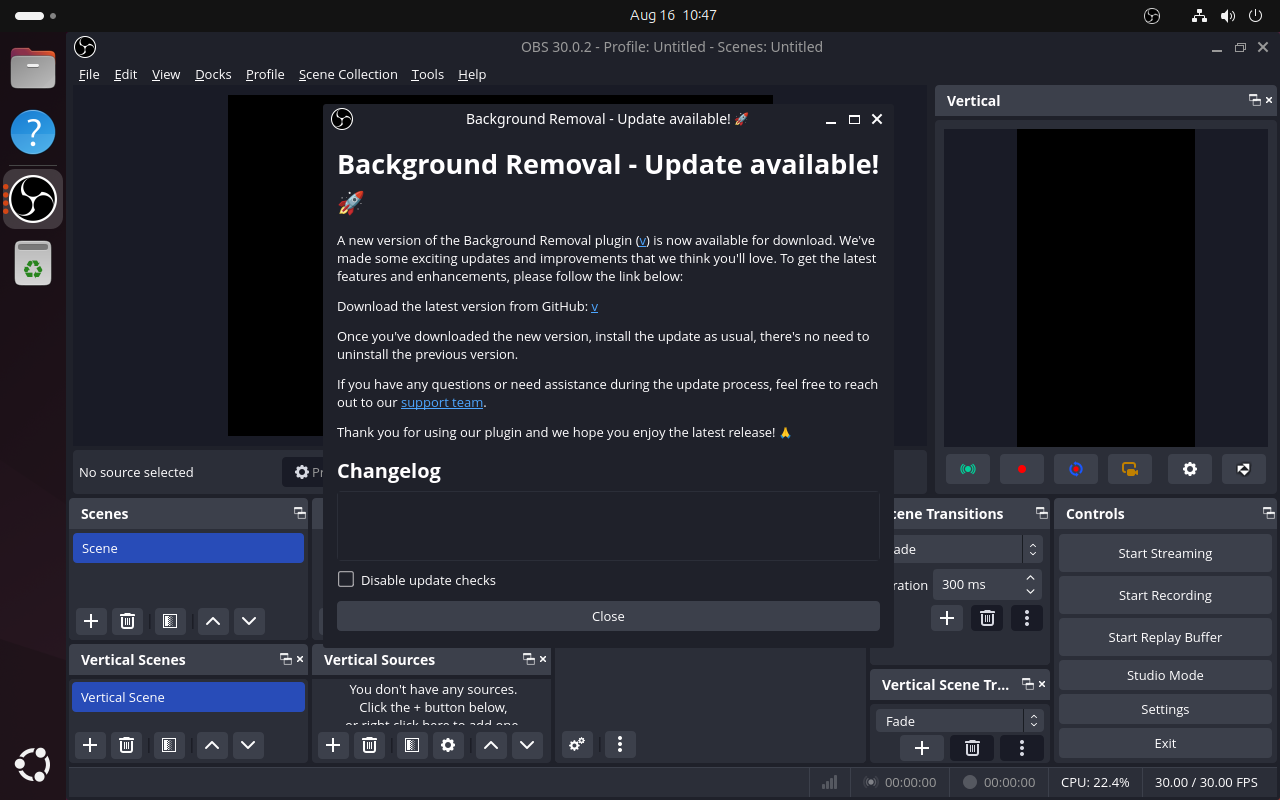
Task: Remove transition in Scene Transitions panel
Action: [x=986, y=618]
